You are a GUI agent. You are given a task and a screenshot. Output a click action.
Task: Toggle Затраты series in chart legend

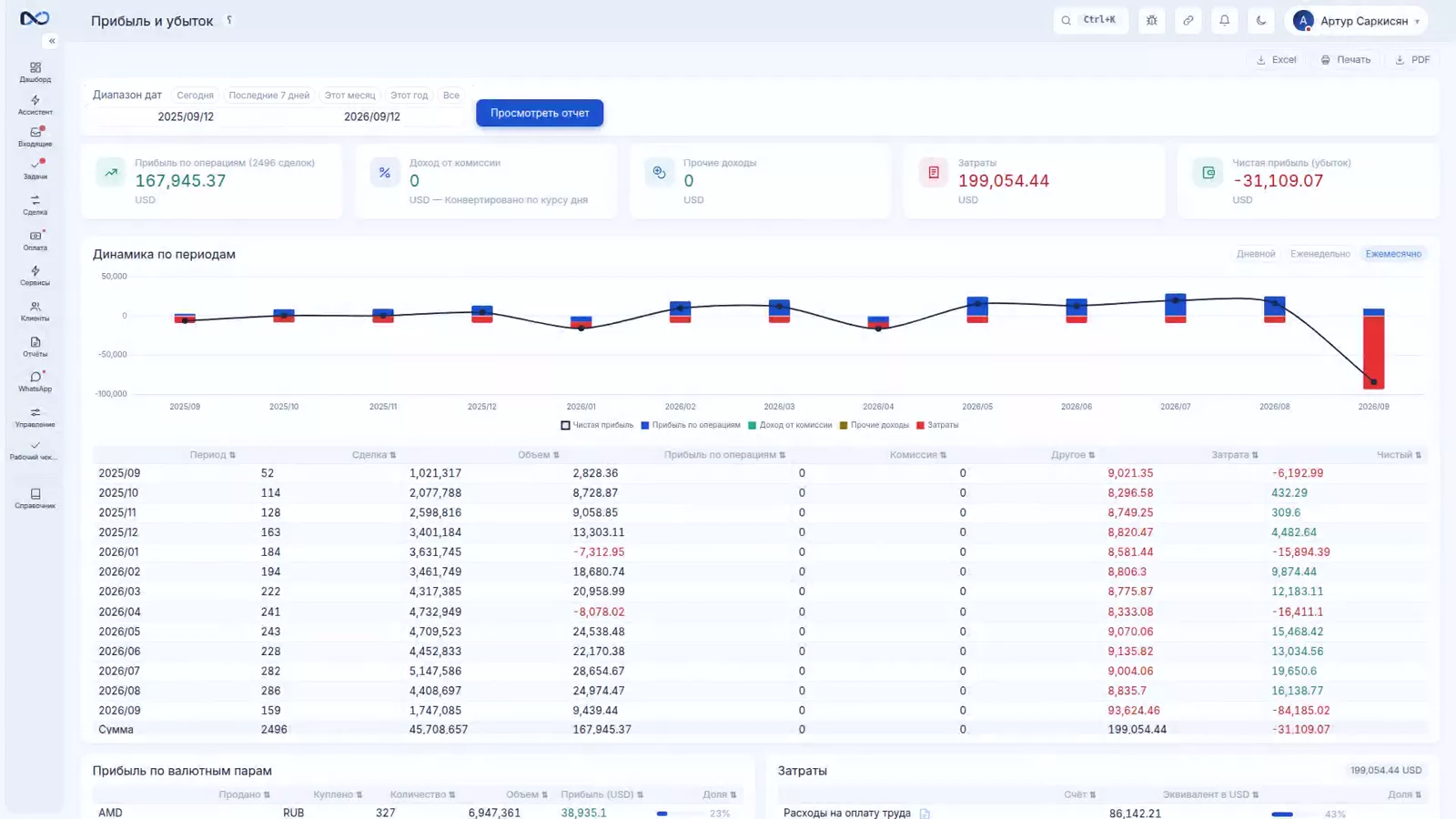937,425
